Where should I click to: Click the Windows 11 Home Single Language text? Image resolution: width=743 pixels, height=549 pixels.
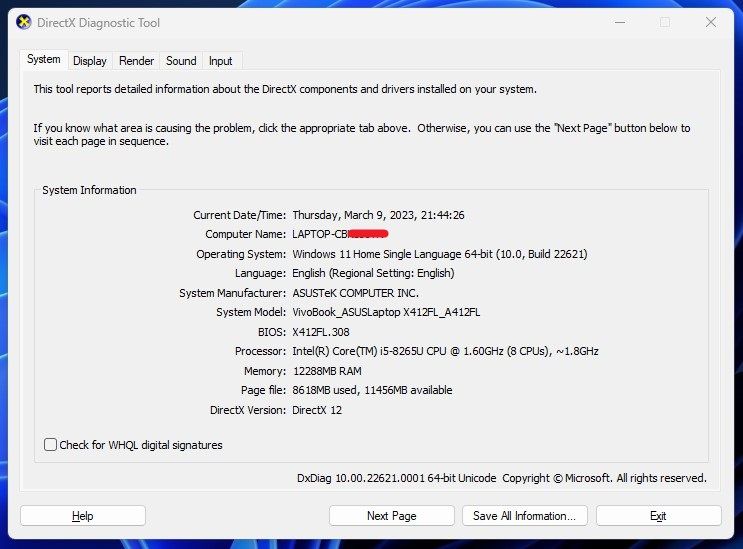(440, 254)
